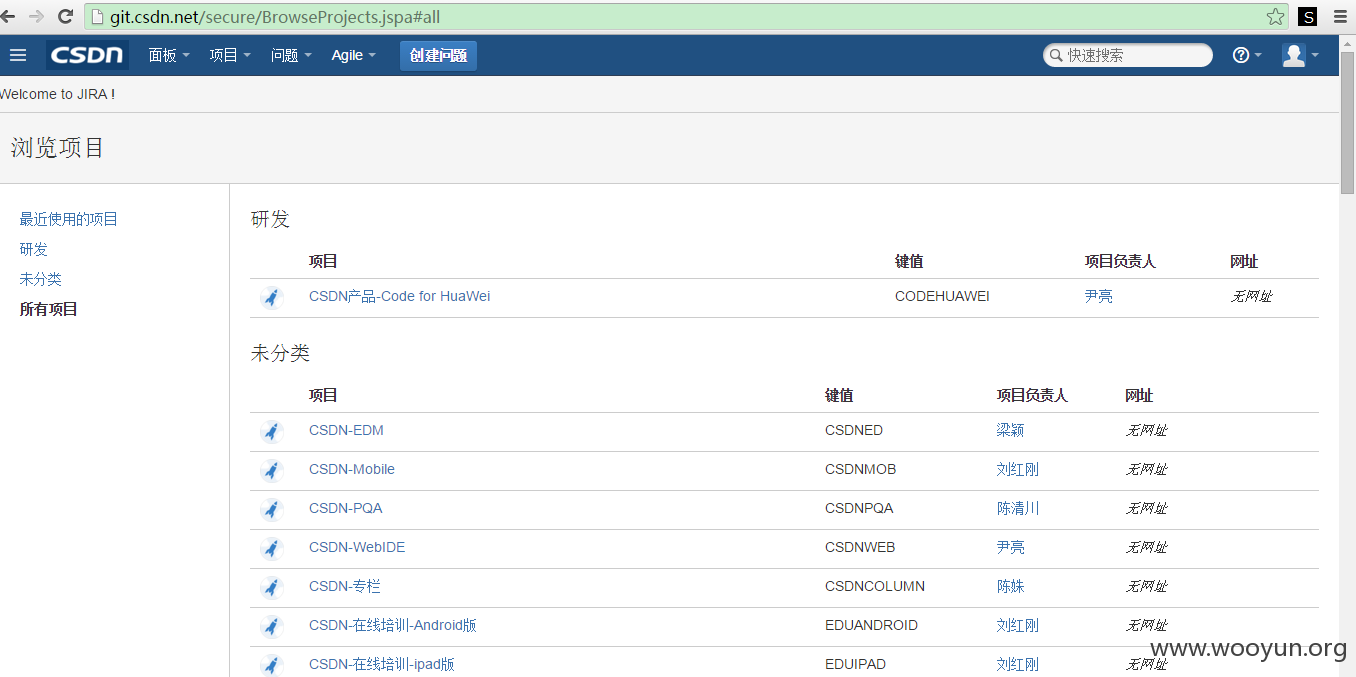Select 最近使用的项目 in the sidebar
Screen dimensions: 1356x677
pos(69,219)
